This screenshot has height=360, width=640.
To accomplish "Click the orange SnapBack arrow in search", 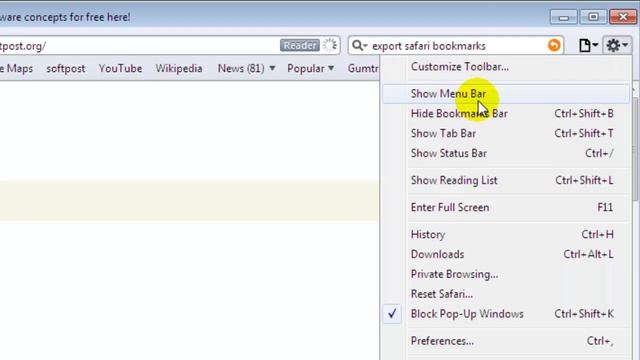I will pyautogui.click(x=554, y=45).
